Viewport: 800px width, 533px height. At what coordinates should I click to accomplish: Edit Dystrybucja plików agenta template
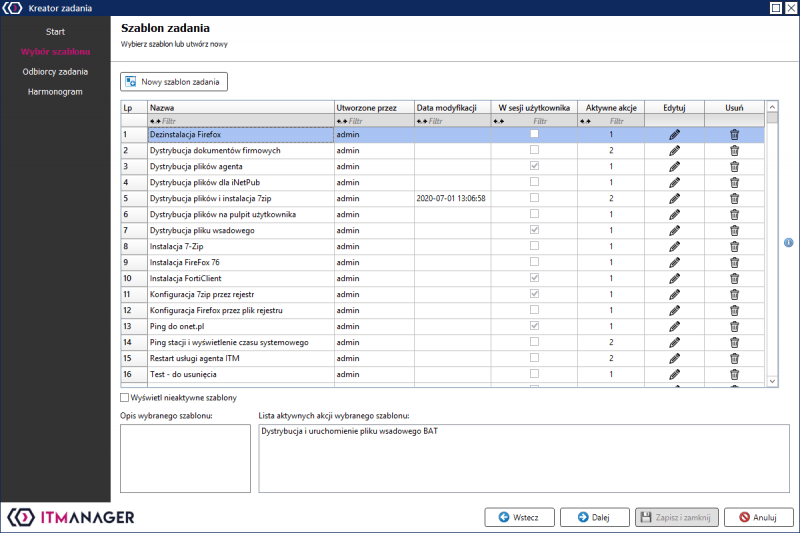coord(674,166)
